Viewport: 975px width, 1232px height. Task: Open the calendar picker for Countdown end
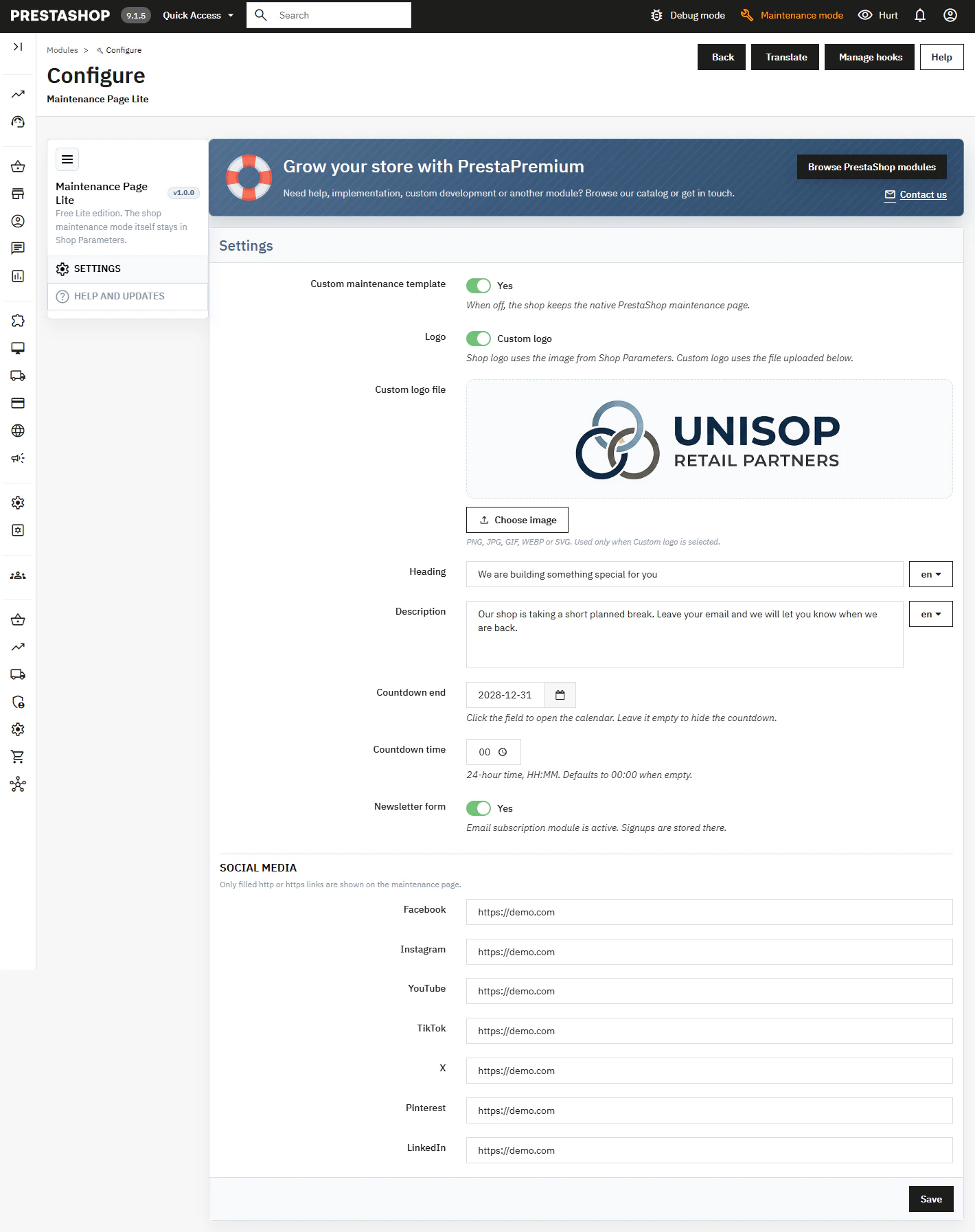[x=560, y=695]
